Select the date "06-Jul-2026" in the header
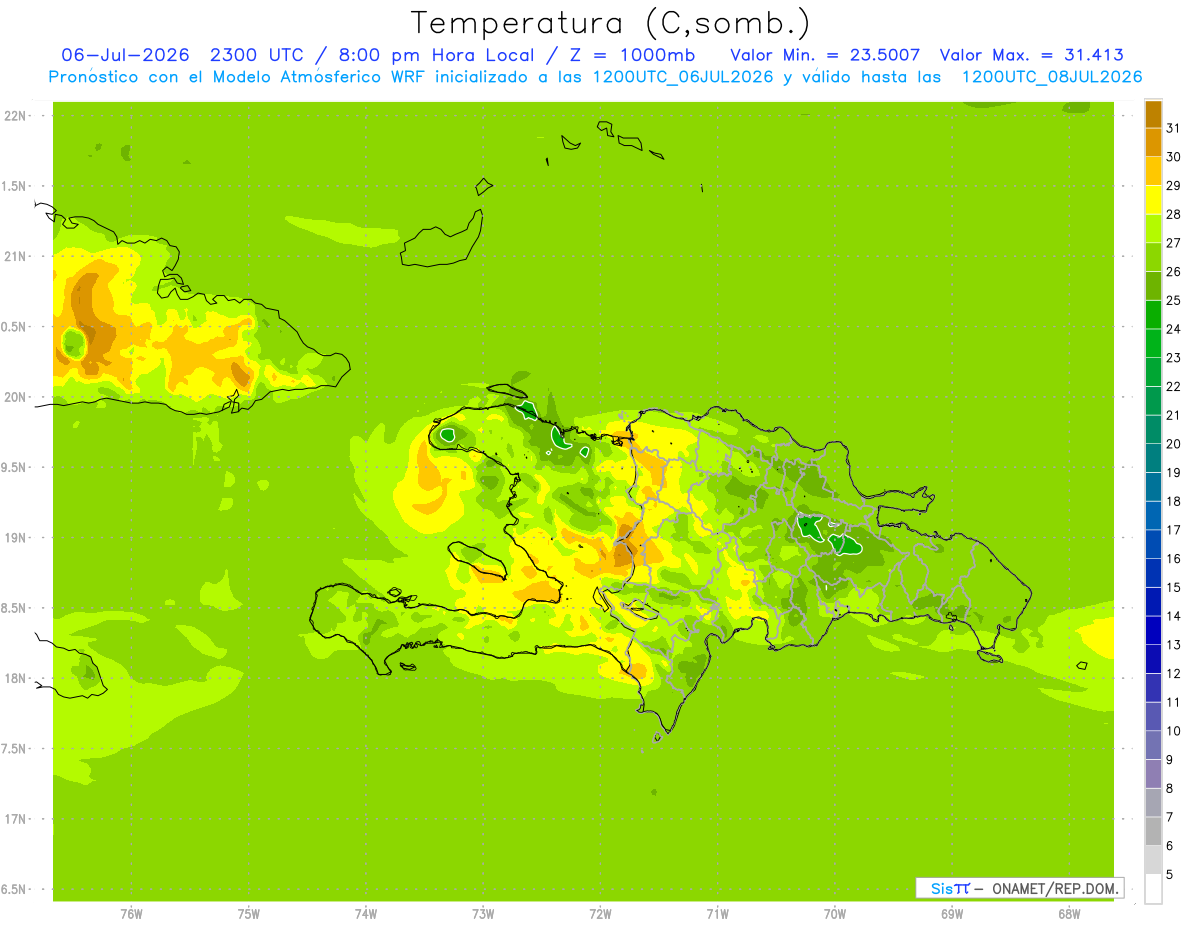 [125, 55]
